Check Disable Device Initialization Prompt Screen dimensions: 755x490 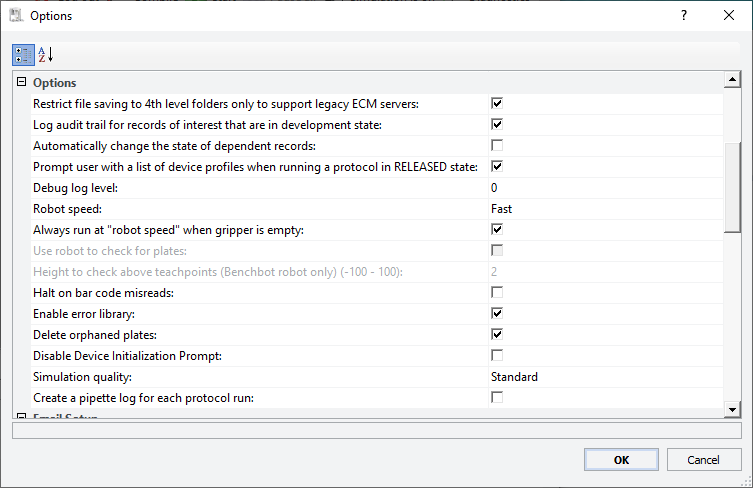(497, 355)
